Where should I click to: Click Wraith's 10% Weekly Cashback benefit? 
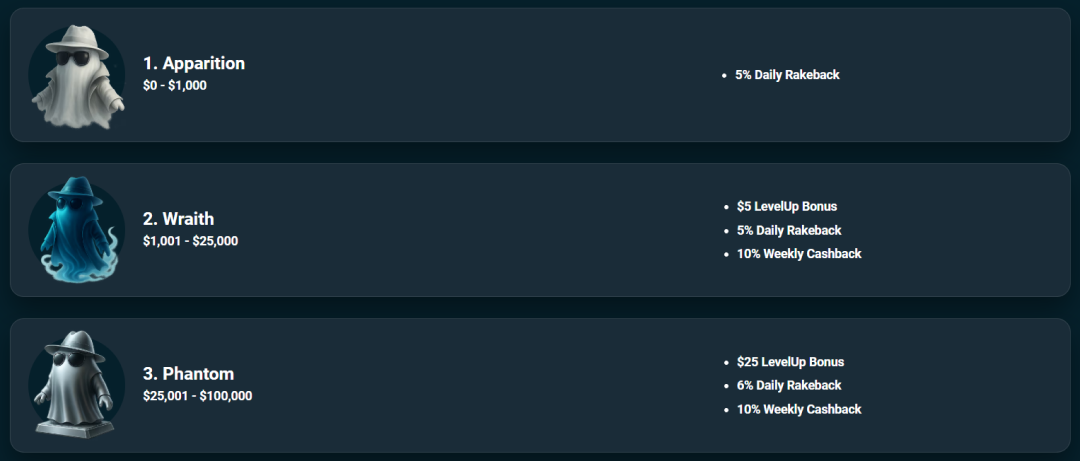pyautogui.click(x=798, y=254)
